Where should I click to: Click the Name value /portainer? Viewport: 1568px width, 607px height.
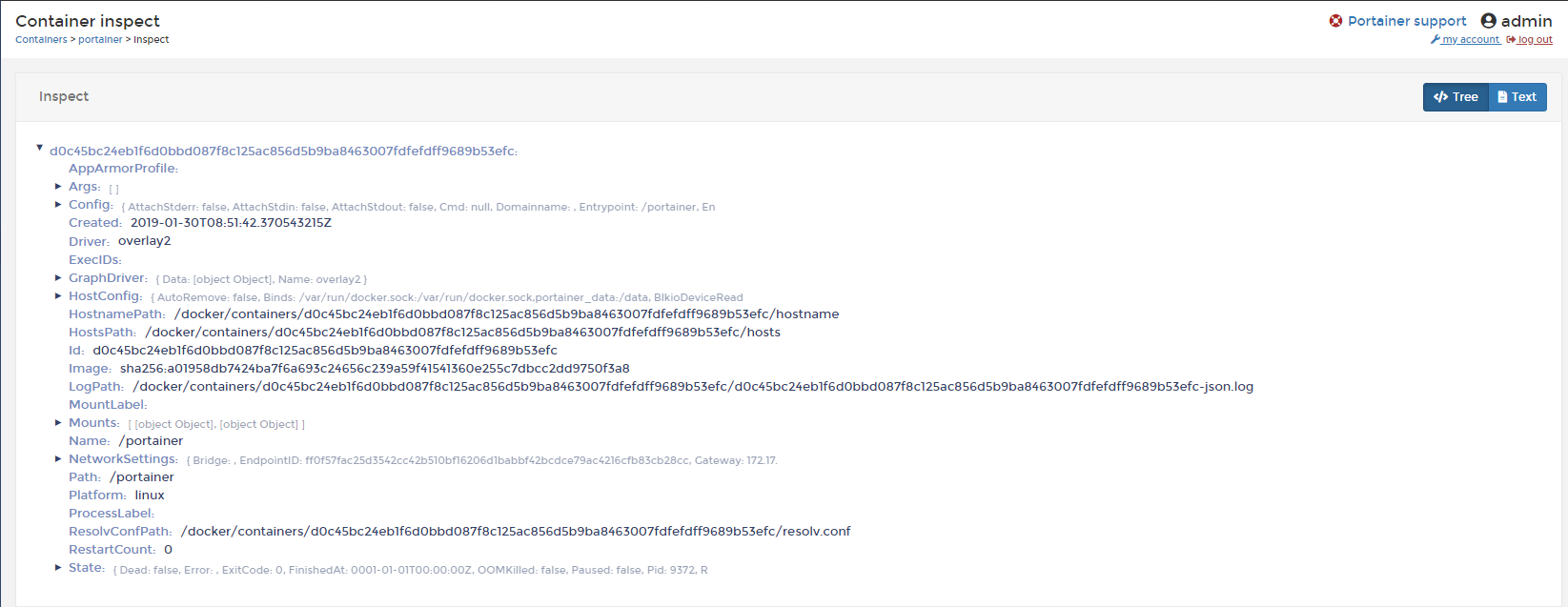pyautogui.click(x=151, y=441)
